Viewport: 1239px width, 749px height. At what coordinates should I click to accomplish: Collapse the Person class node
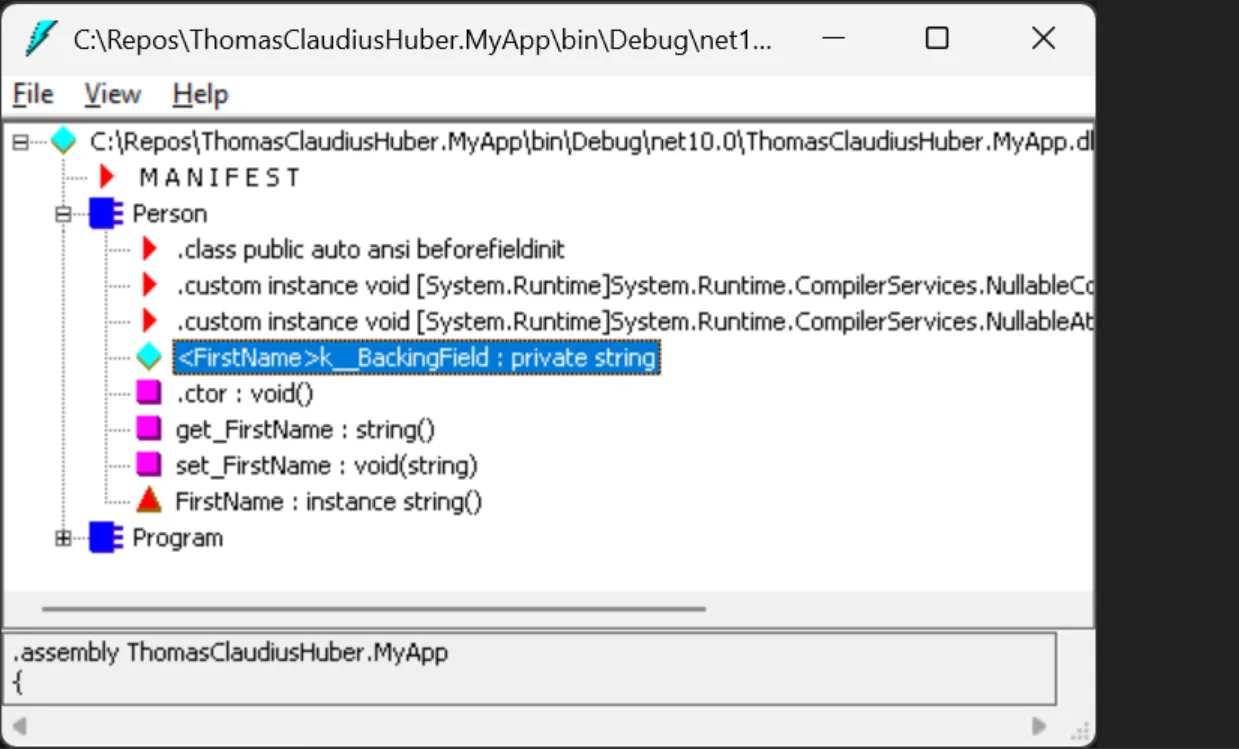tap(64, 214)
